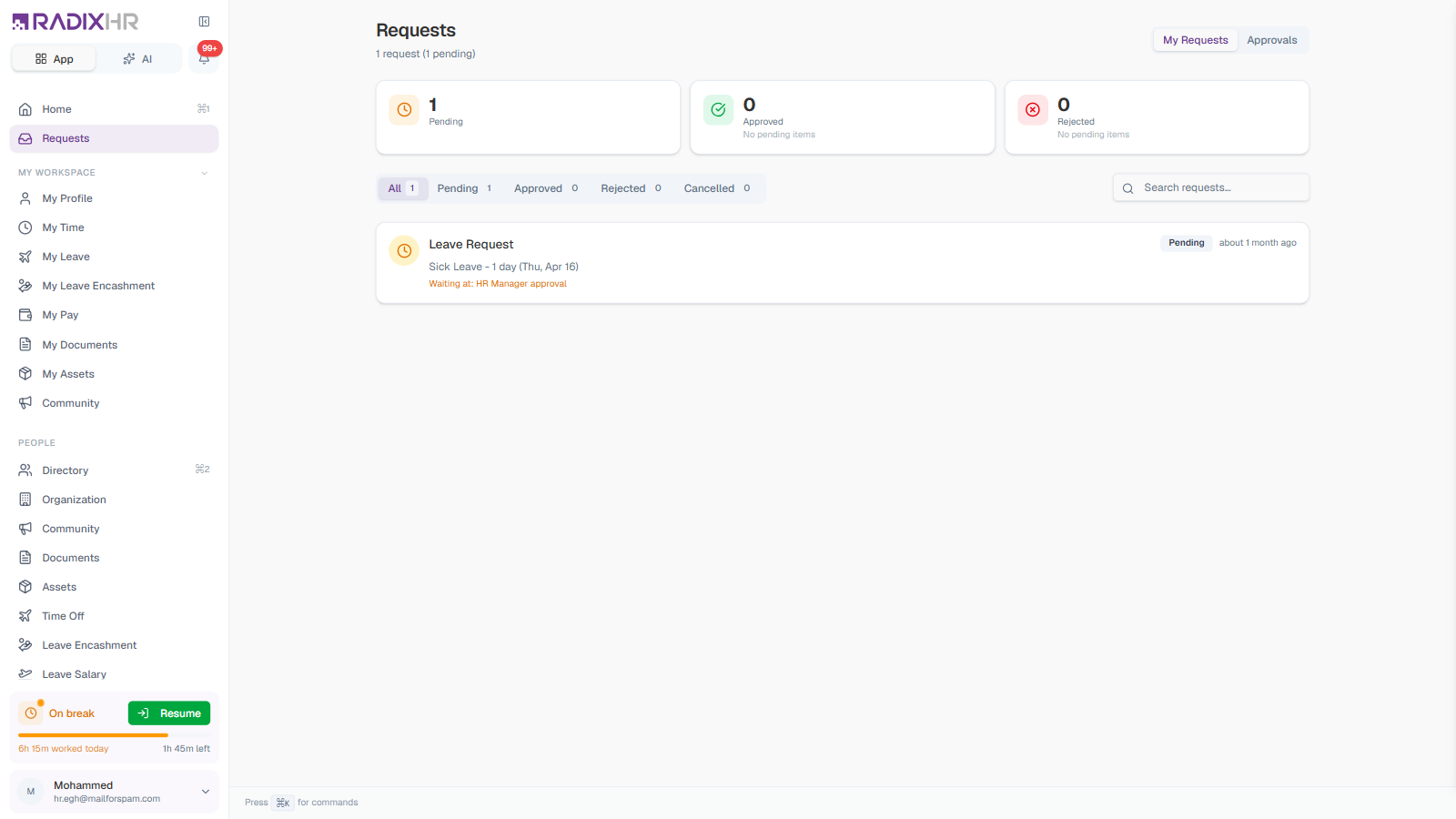Click 'Sick Leave - 1 day (Thu, Apr 16)' text
This screenshot has width=1456, height=819.
click(x=504, y=267)
